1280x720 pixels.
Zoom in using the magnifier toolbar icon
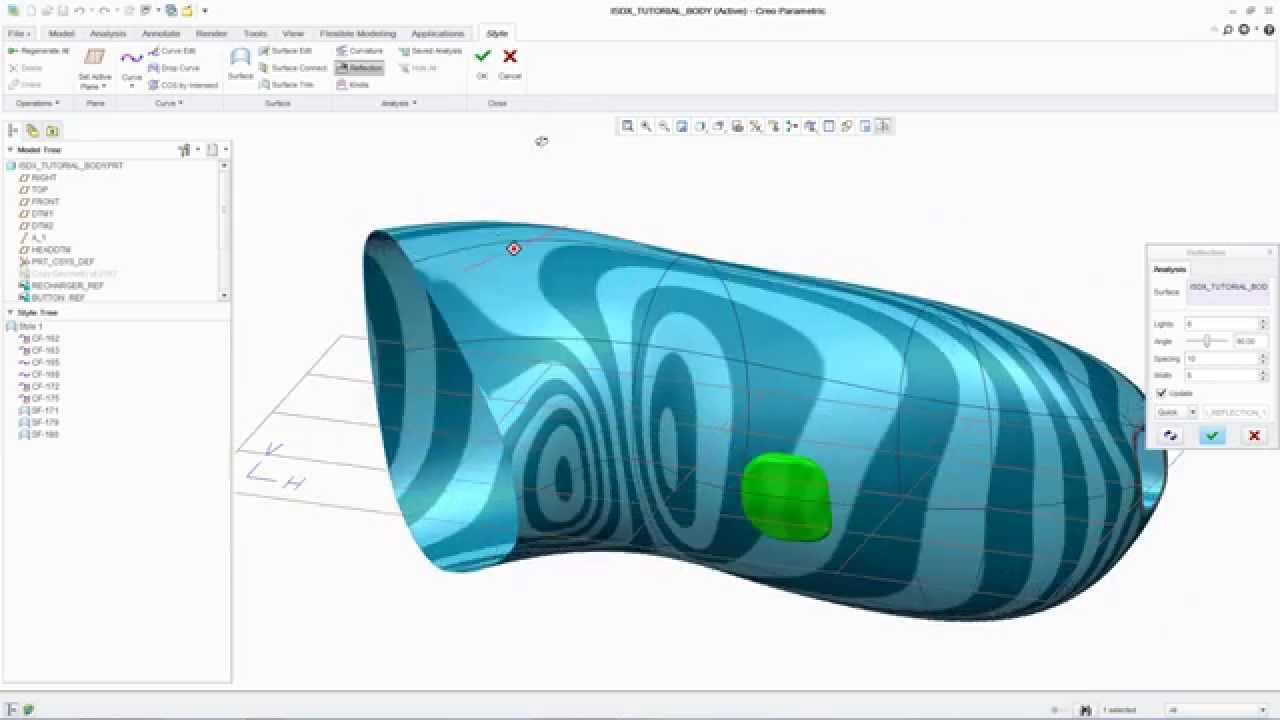pos(643,126)
